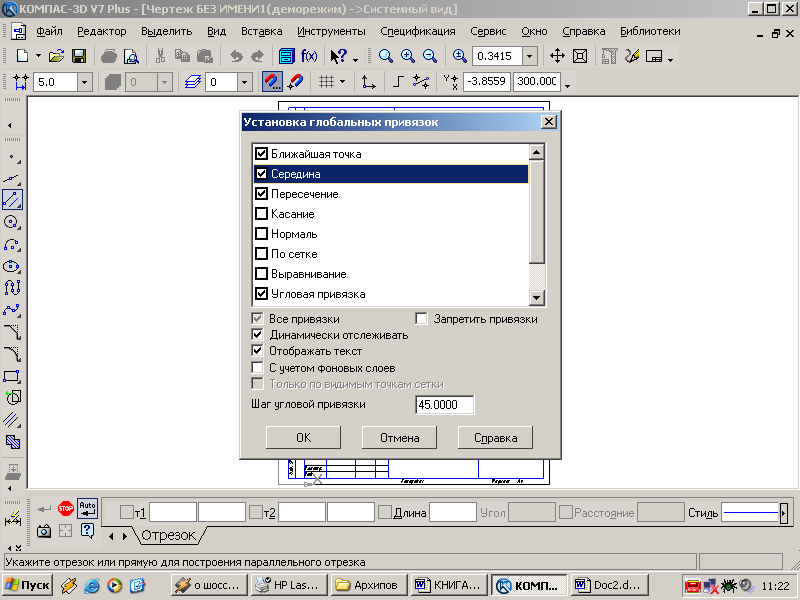Click the local coordinate system icon
Viewport: 800px width, 600px height.
coord(368,82)
